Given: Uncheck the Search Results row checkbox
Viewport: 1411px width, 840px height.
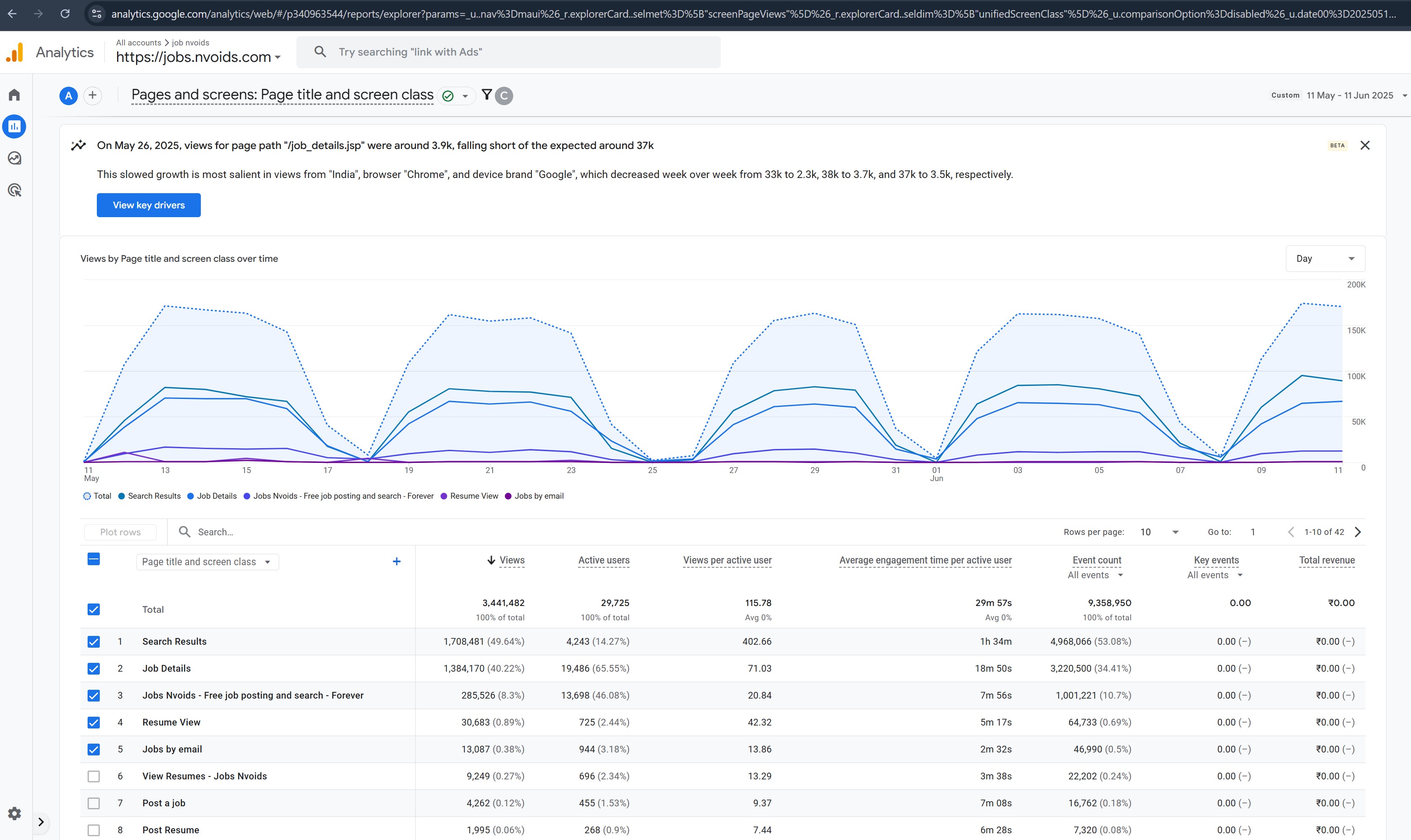Looking at the screenshot, I should [94, 641].
